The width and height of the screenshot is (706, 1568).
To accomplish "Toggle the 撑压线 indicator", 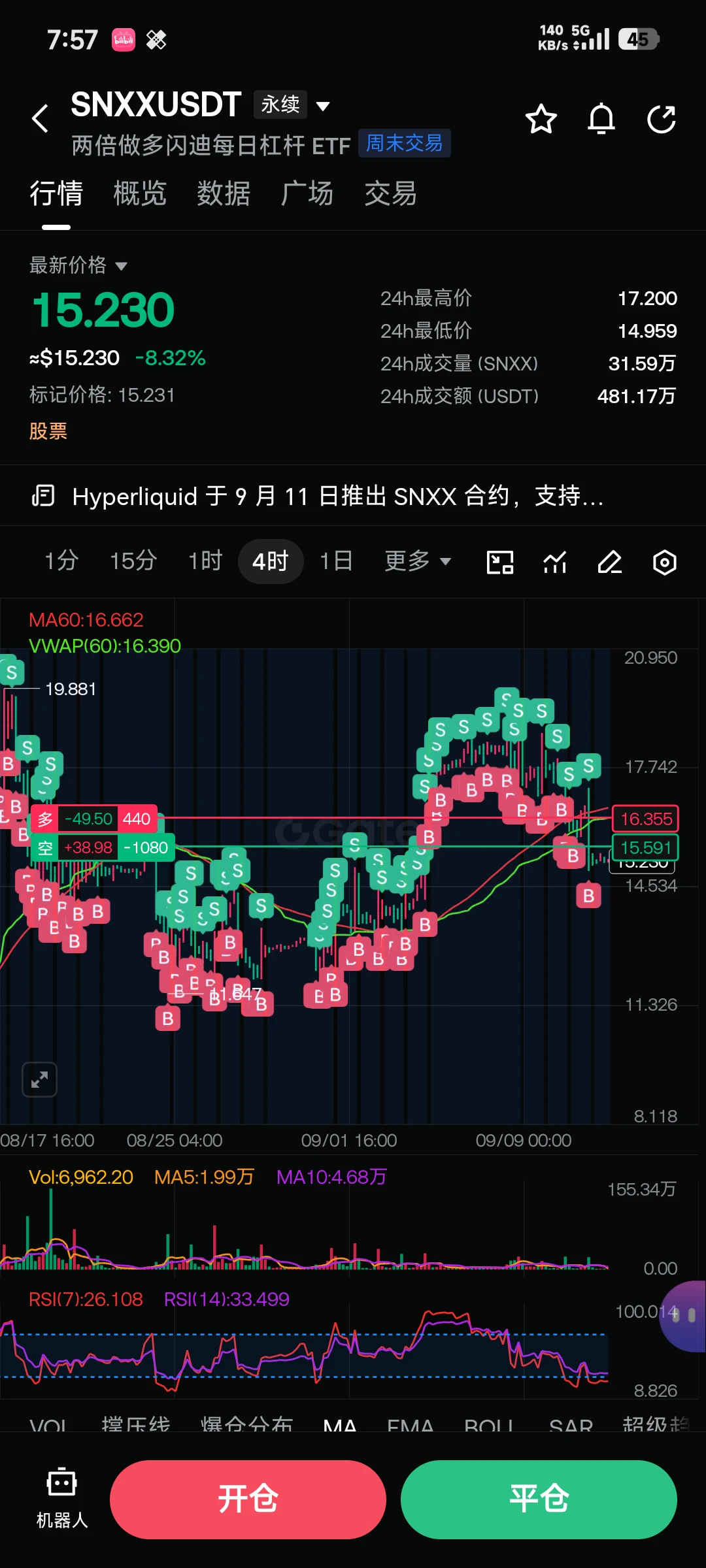I will tap(136, 1424).
